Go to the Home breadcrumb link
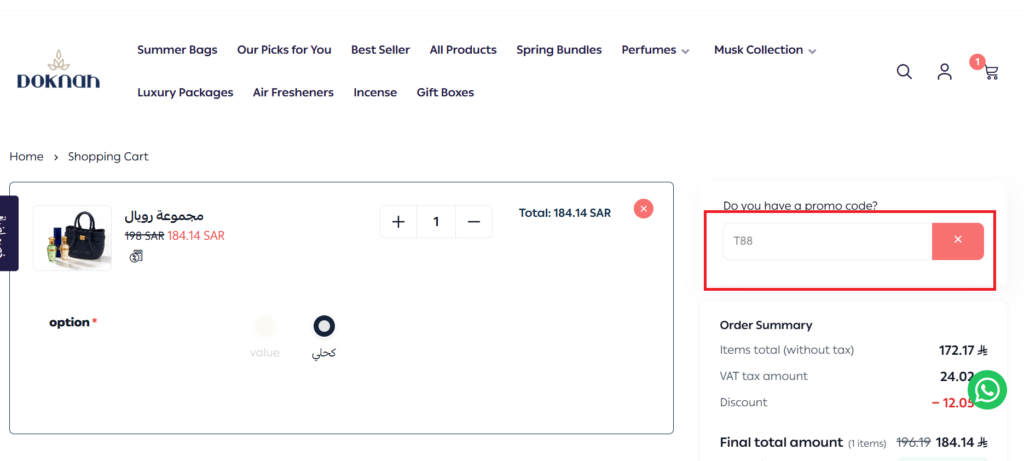The width and height of the screenshot is (1024, 461). coord(26,157)
